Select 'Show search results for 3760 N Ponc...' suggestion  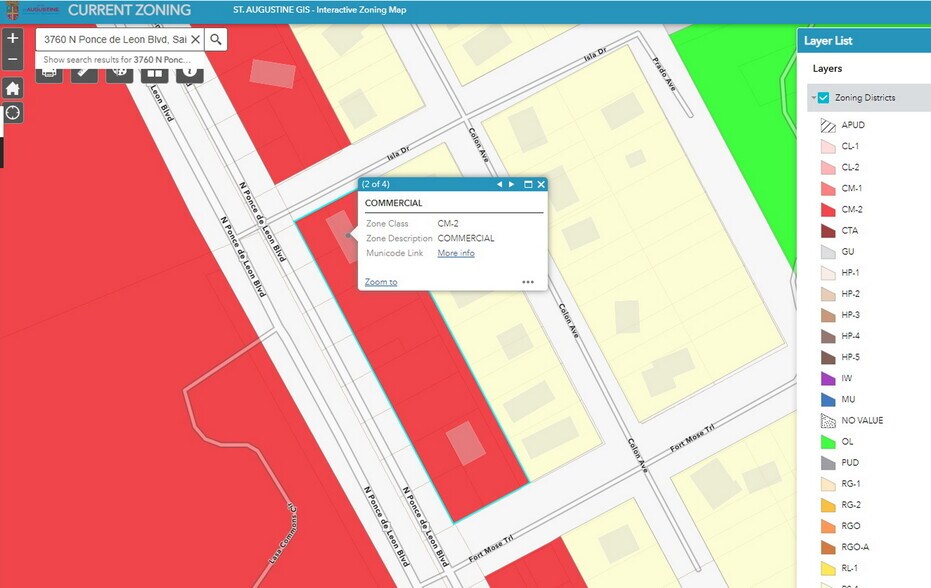click(118, 60)
